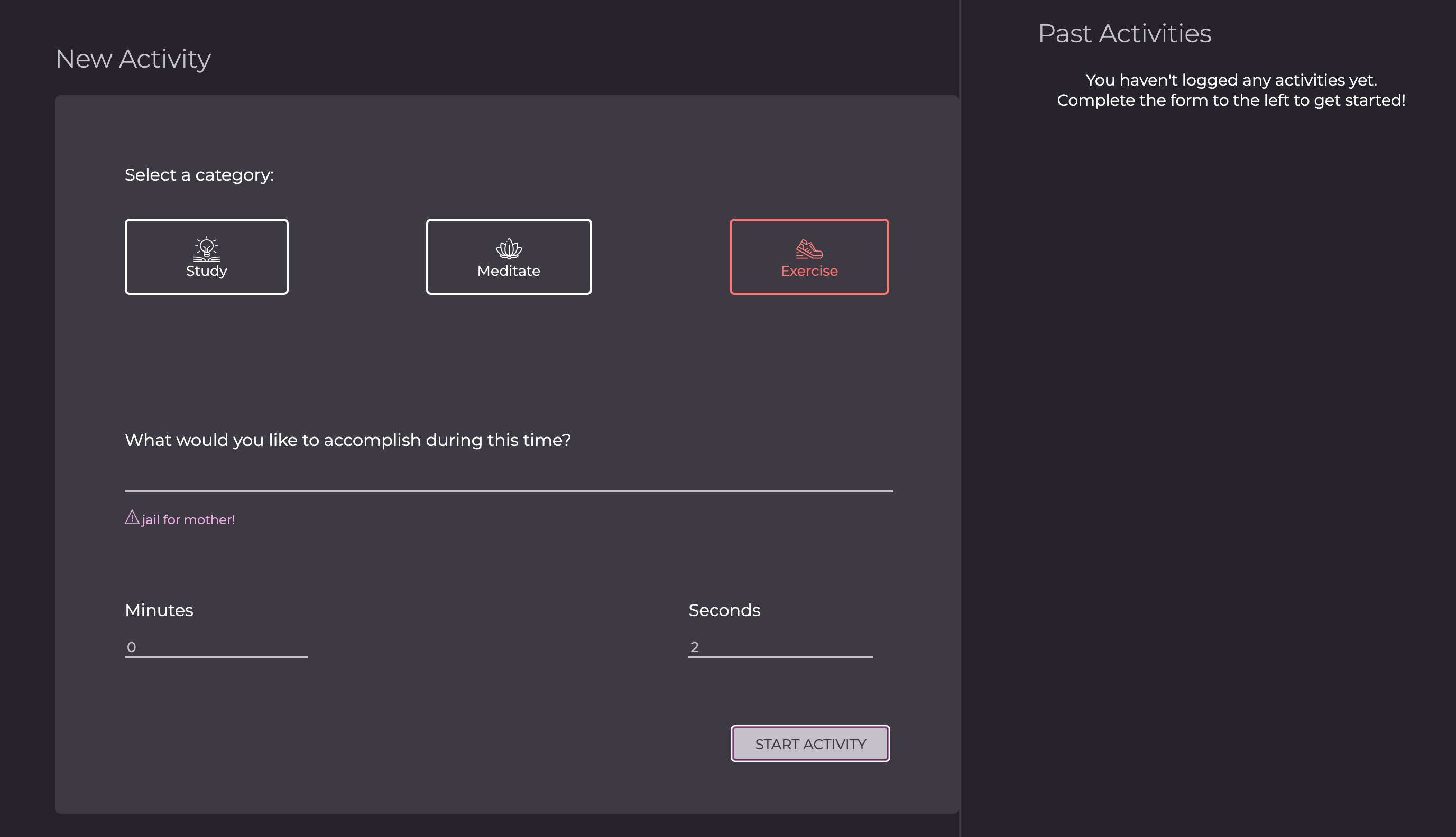Screen dimensions: 1456x837
Task: Click the Minutes input showing 0
Action: 216,647
